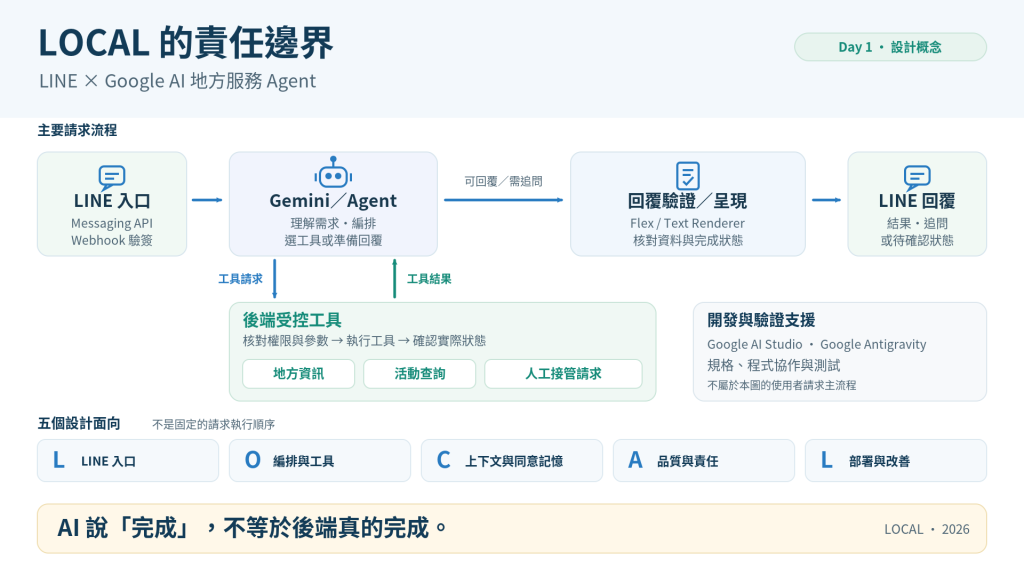Click the Google AI Studio・Google Antigravity line
The image size is (1024, 576).
click(x=816, y=344)
